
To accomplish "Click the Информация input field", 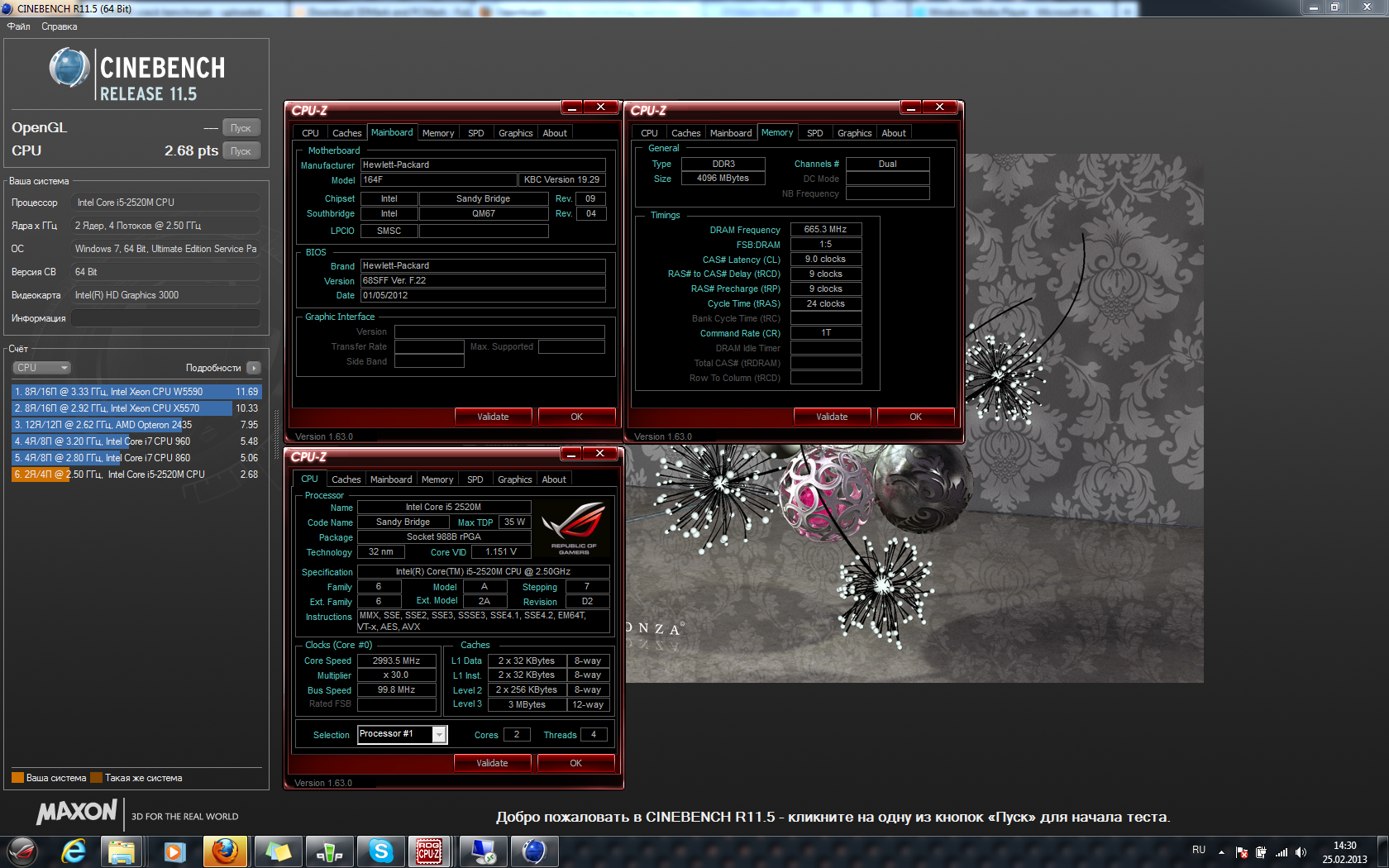I will (166, 318).
